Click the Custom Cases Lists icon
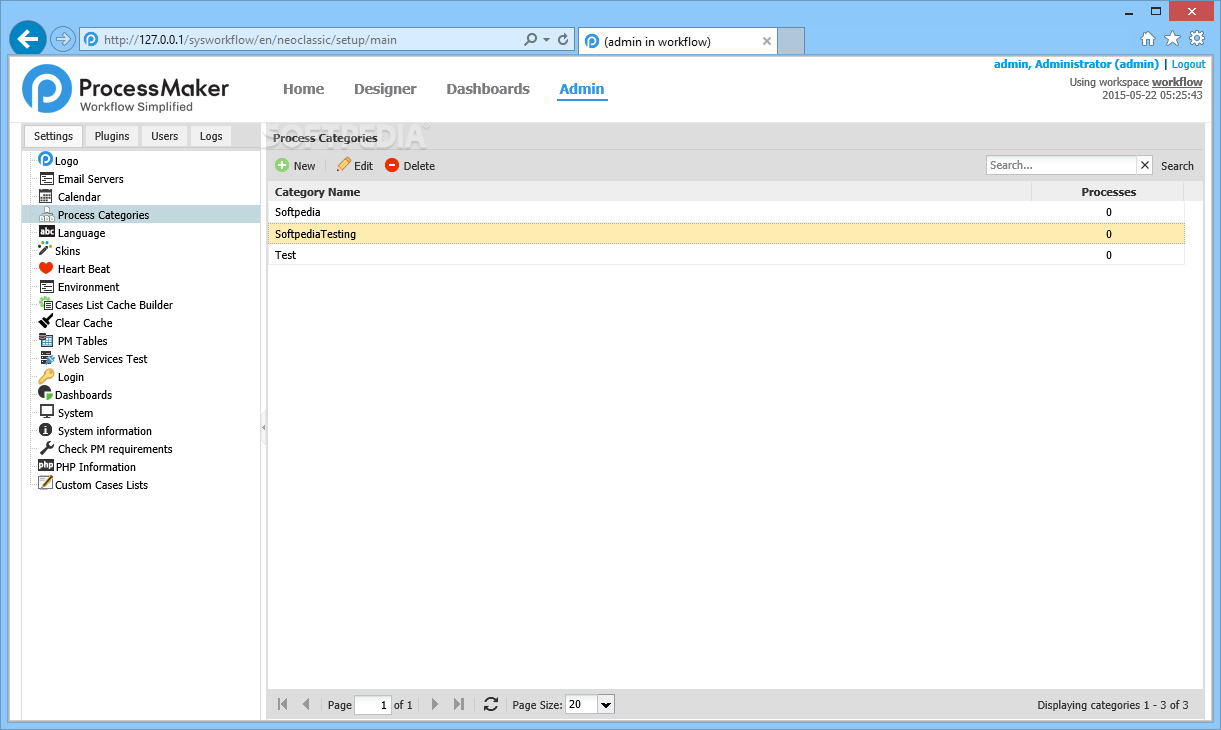 (x=45, y=484)
